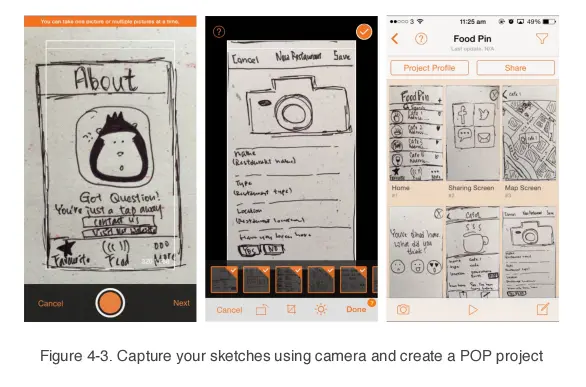Click the 'Home' label under the first sketch
The height and width of the screenshot is (387, 586).
(x=401, y=188)
